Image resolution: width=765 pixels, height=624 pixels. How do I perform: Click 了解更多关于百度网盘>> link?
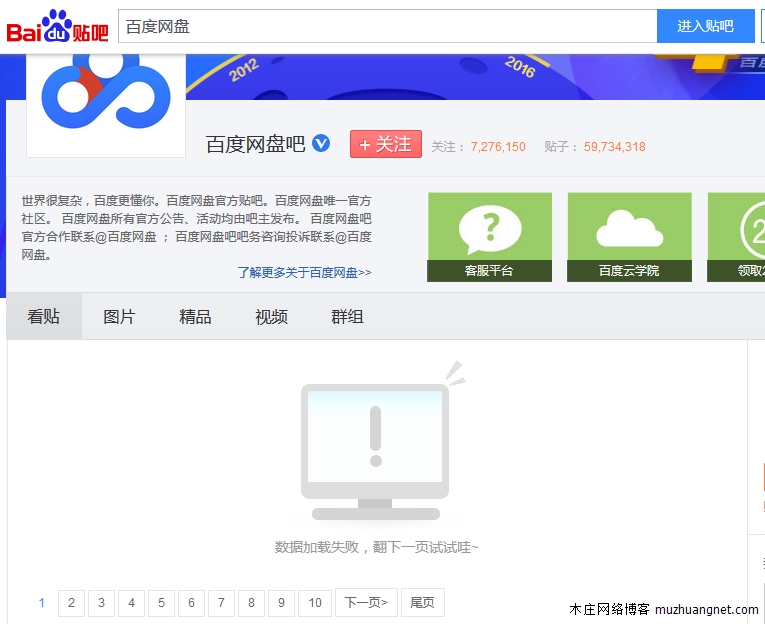(x=304, y=272)
